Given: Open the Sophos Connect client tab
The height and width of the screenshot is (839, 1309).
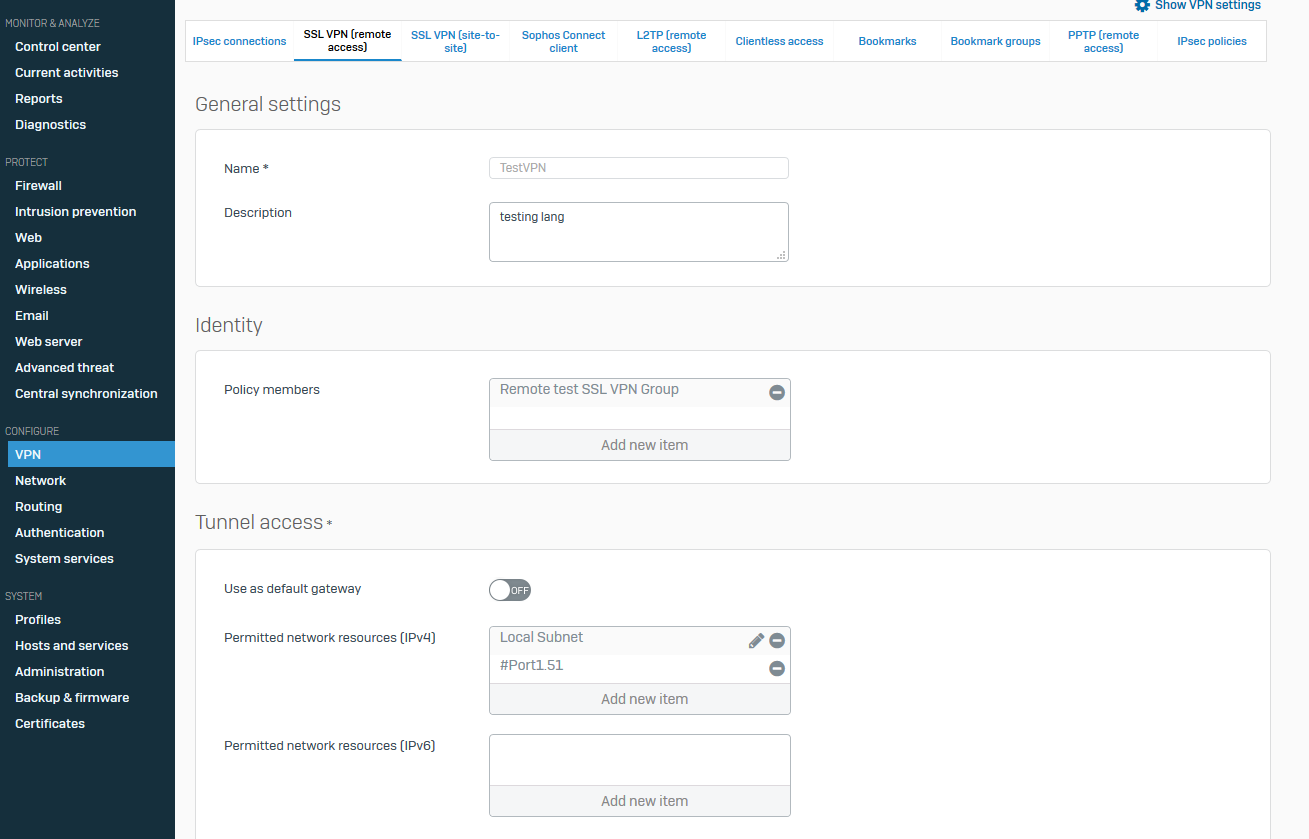Looking at the screenshot, I should click(x=563, y=41).
